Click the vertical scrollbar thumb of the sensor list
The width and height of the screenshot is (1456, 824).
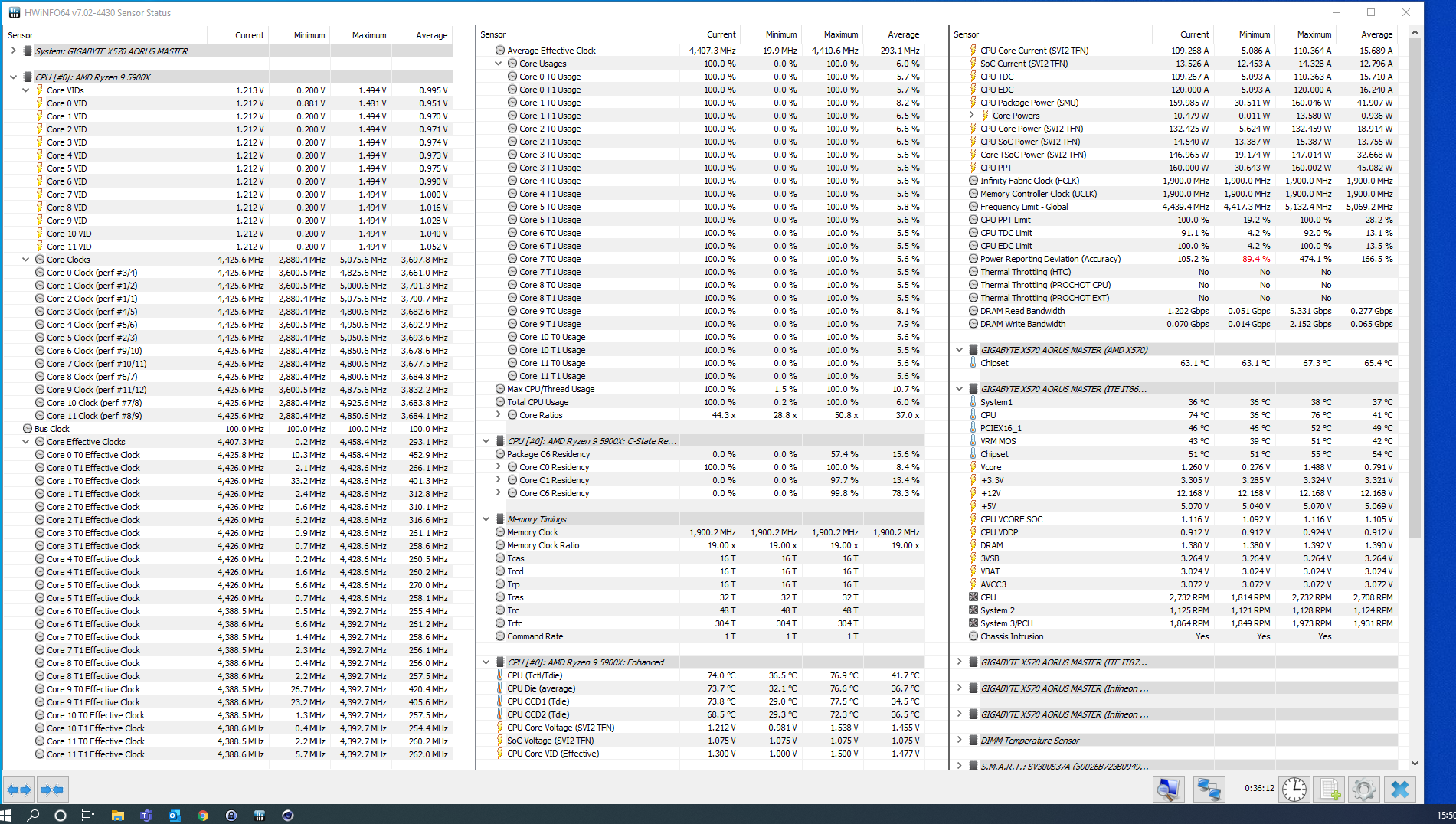(x=1415, y=287)
